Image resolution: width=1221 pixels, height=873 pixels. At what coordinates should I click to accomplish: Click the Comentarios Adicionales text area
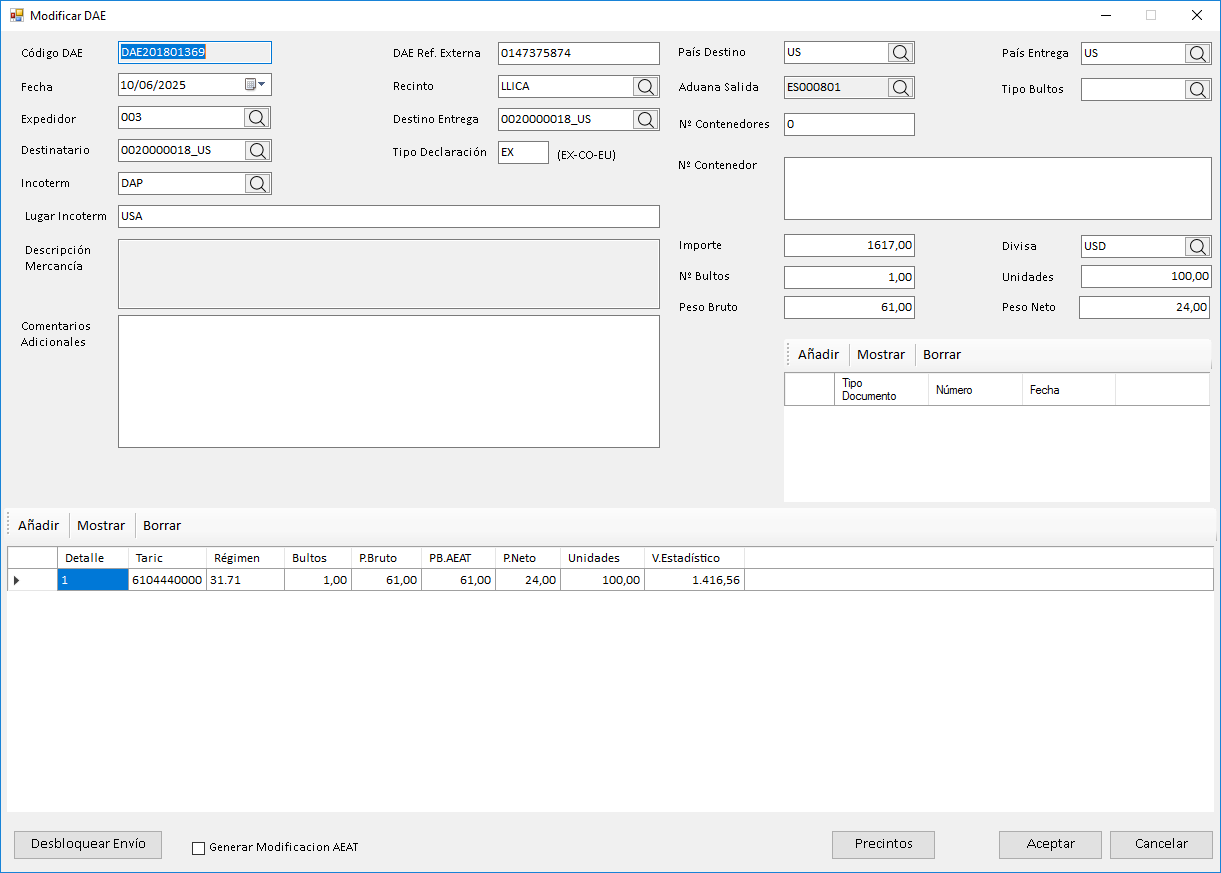coord(388,381)
